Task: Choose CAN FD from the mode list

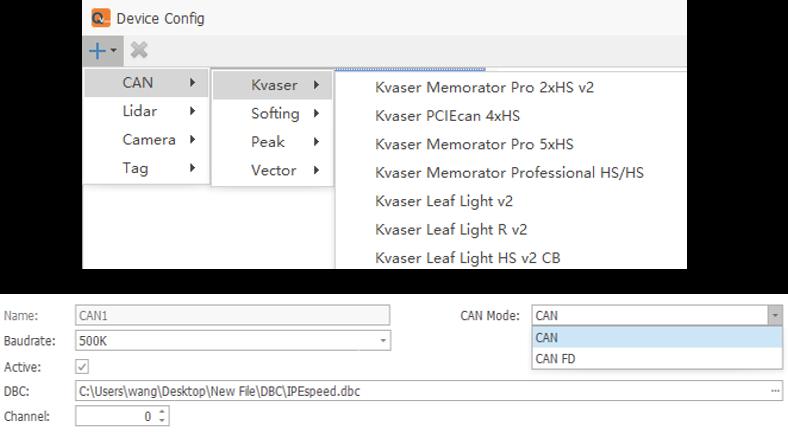Action: tap(556, 359)
